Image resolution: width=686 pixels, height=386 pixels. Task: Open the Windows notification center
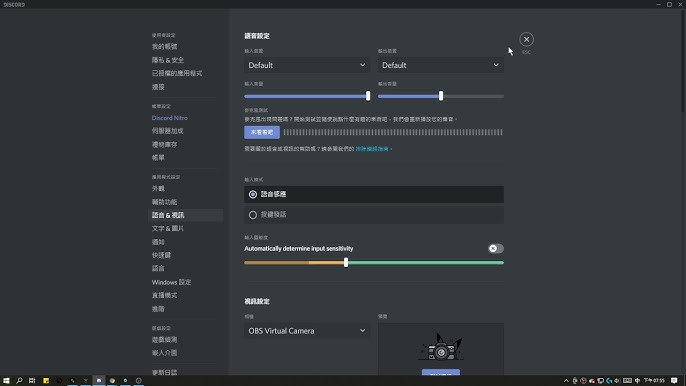point(674,381)
